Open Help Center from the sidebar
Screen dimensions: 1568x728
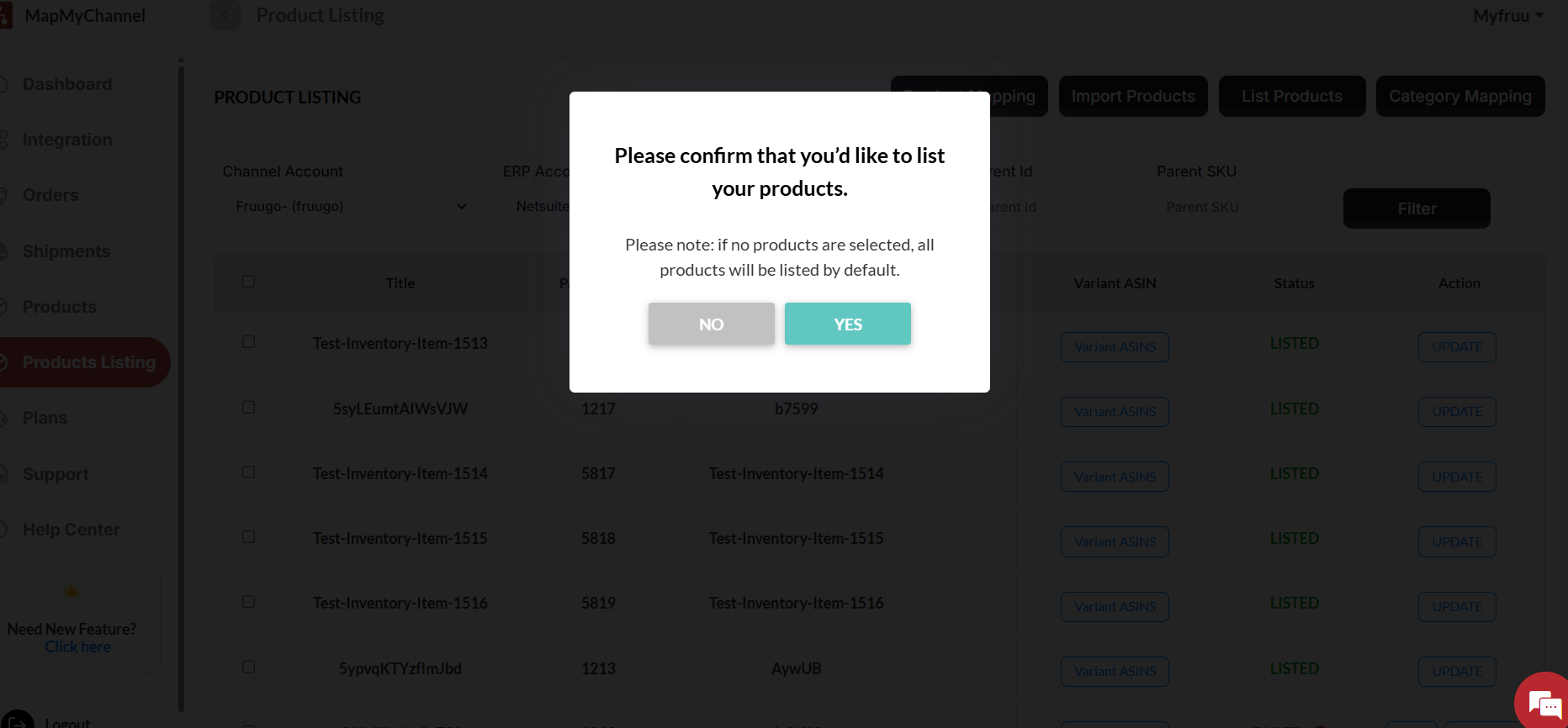point(71,530)
